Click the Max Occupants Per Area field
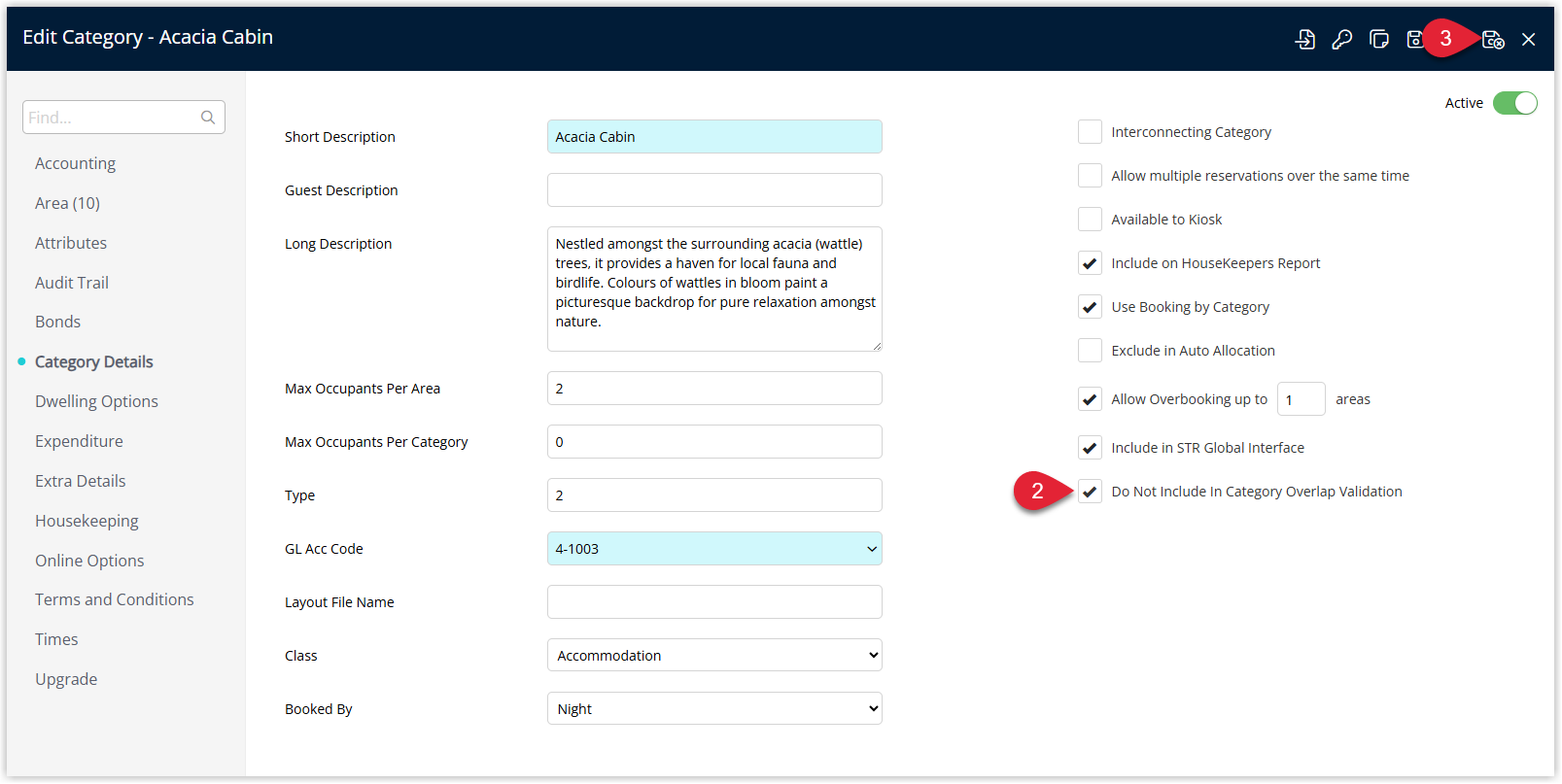The width and height of the screenshot is (1562, 784). tap(714, 389)
